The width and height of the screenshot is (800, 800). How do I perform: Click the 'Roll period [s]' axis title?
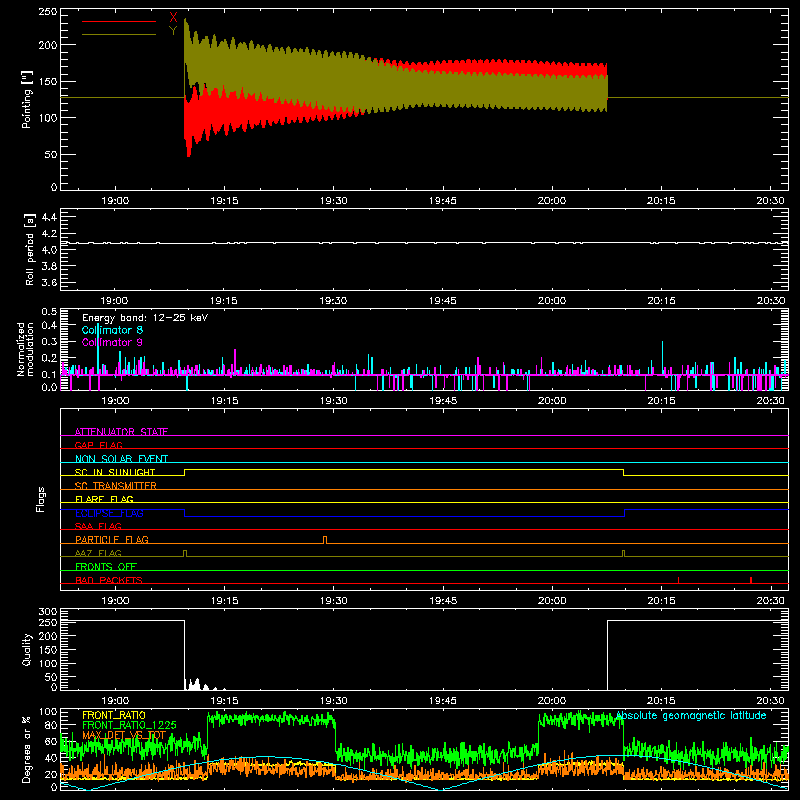30,249
